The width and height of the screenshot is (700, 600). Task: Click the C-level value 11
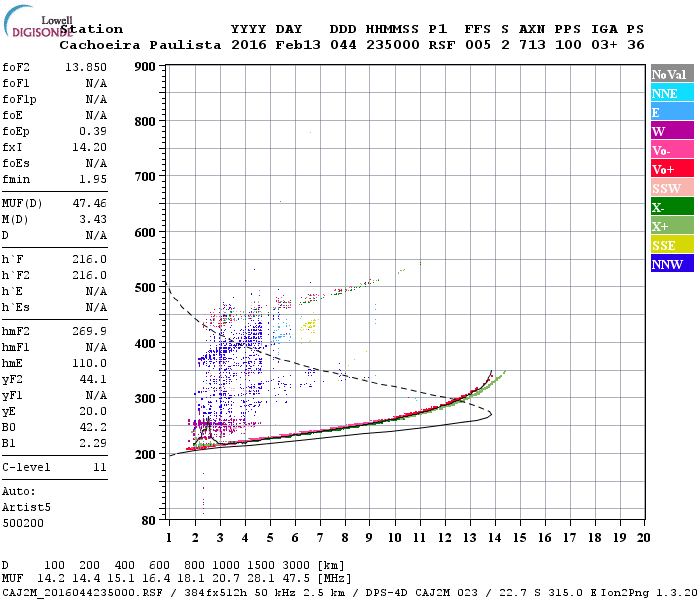click(x=100, y=467)
